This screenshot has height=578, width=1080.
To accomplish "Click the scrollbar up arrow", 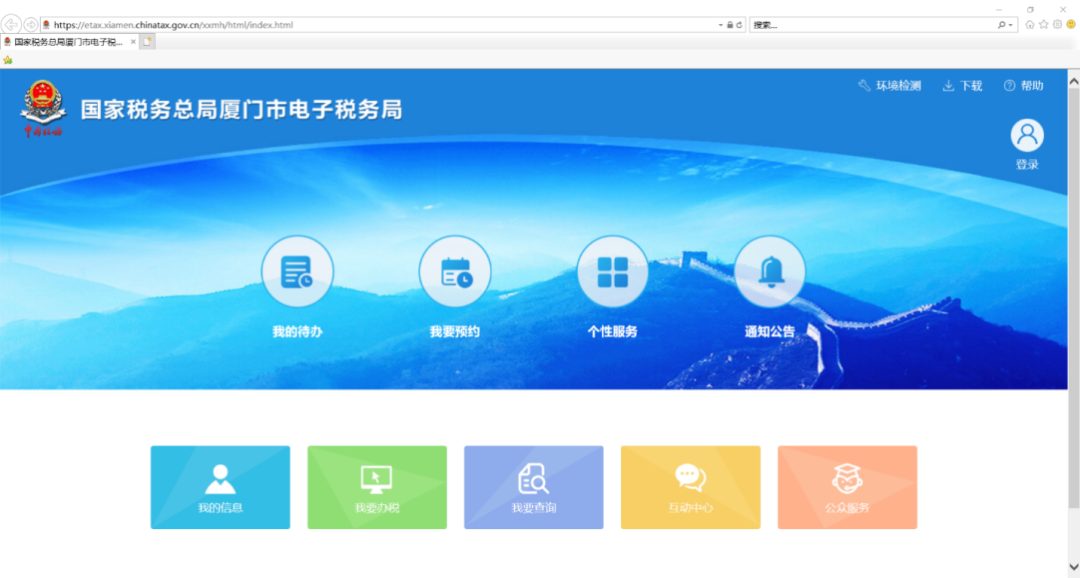I will (x=1074, y=81).
